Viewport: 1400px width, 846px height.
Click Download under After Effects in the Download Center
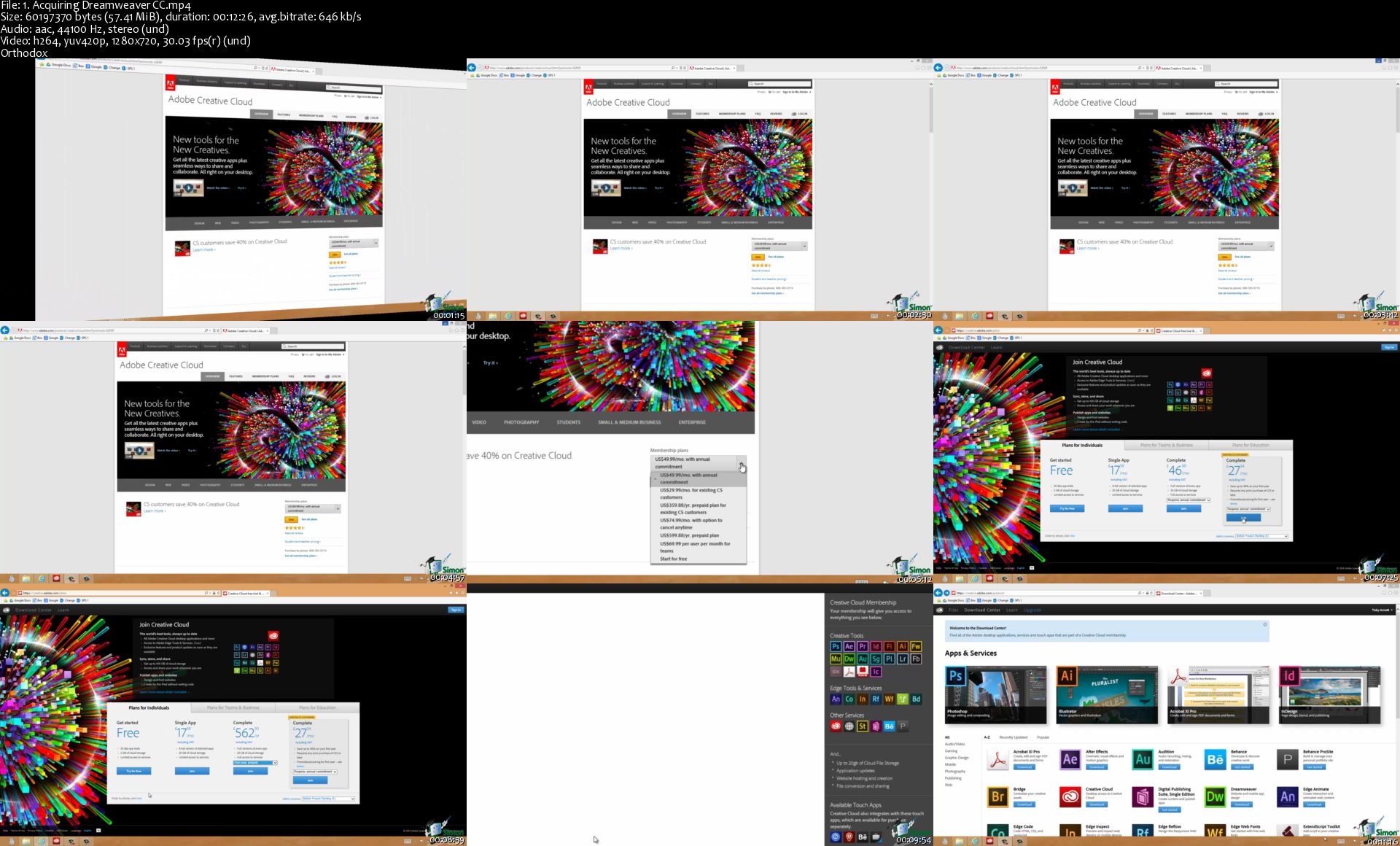1097,767
